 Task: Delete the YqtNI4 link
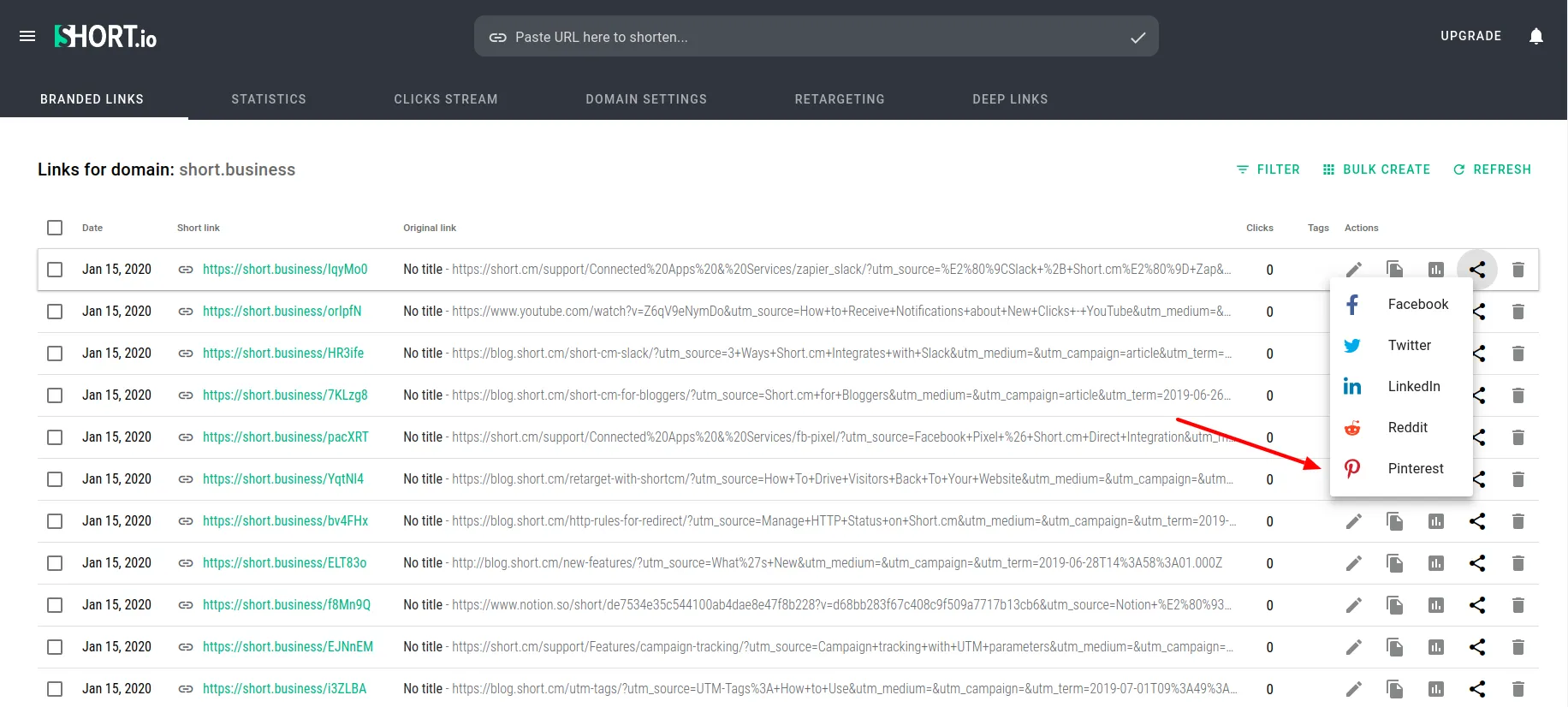pyautogui.click(x=1518, y=479)
